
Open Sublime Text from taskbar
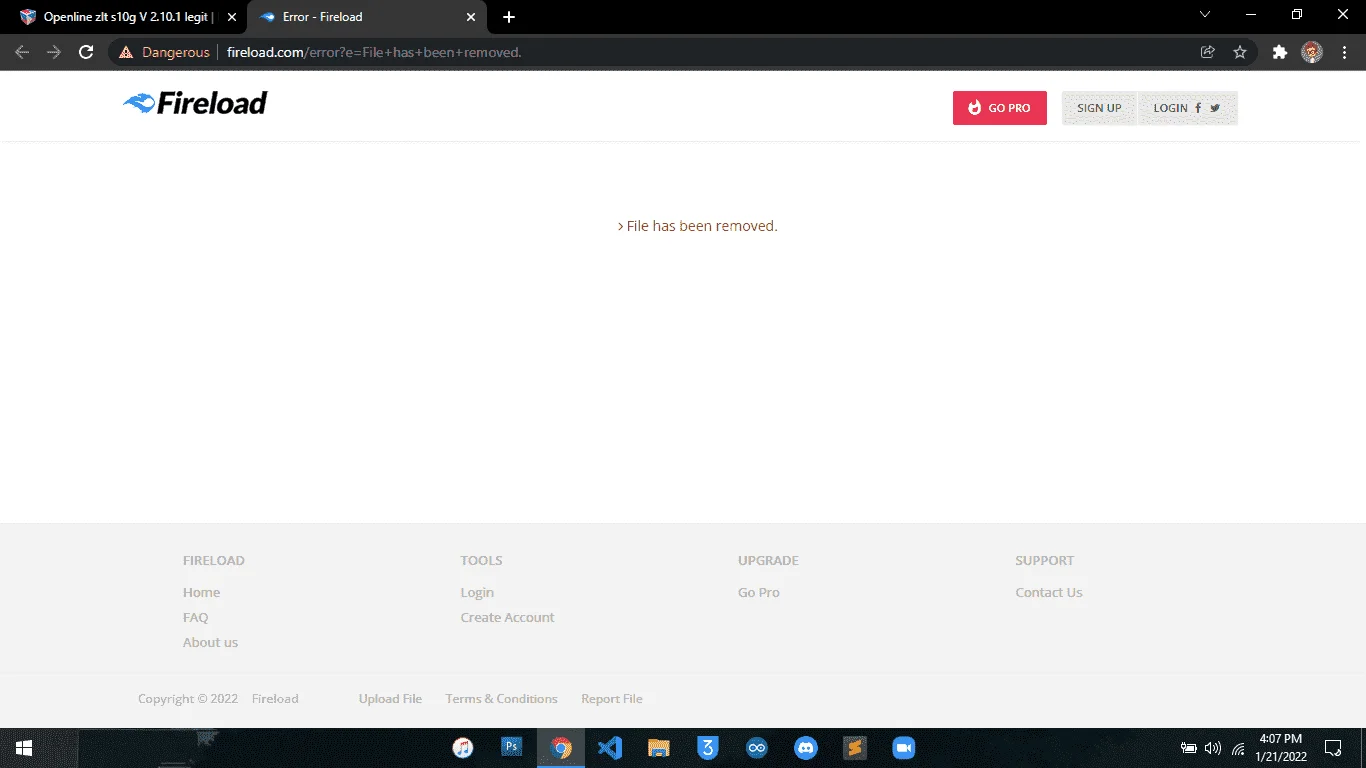pyautogui.click(x=855, y=748)
